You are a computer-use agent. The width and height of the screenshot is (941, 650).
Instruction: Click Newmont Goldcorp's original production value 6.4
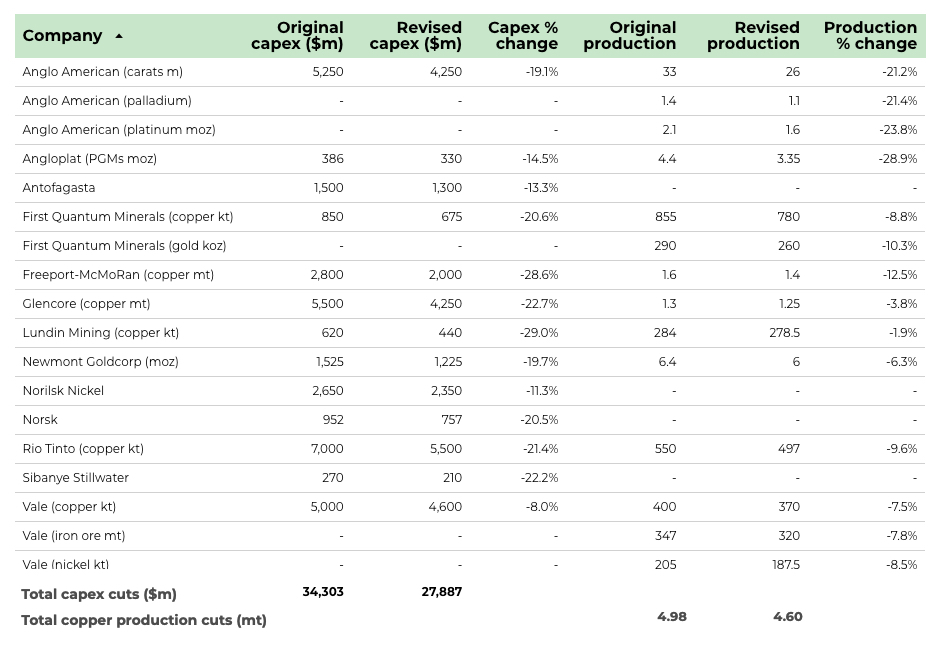tap(667, 362)
